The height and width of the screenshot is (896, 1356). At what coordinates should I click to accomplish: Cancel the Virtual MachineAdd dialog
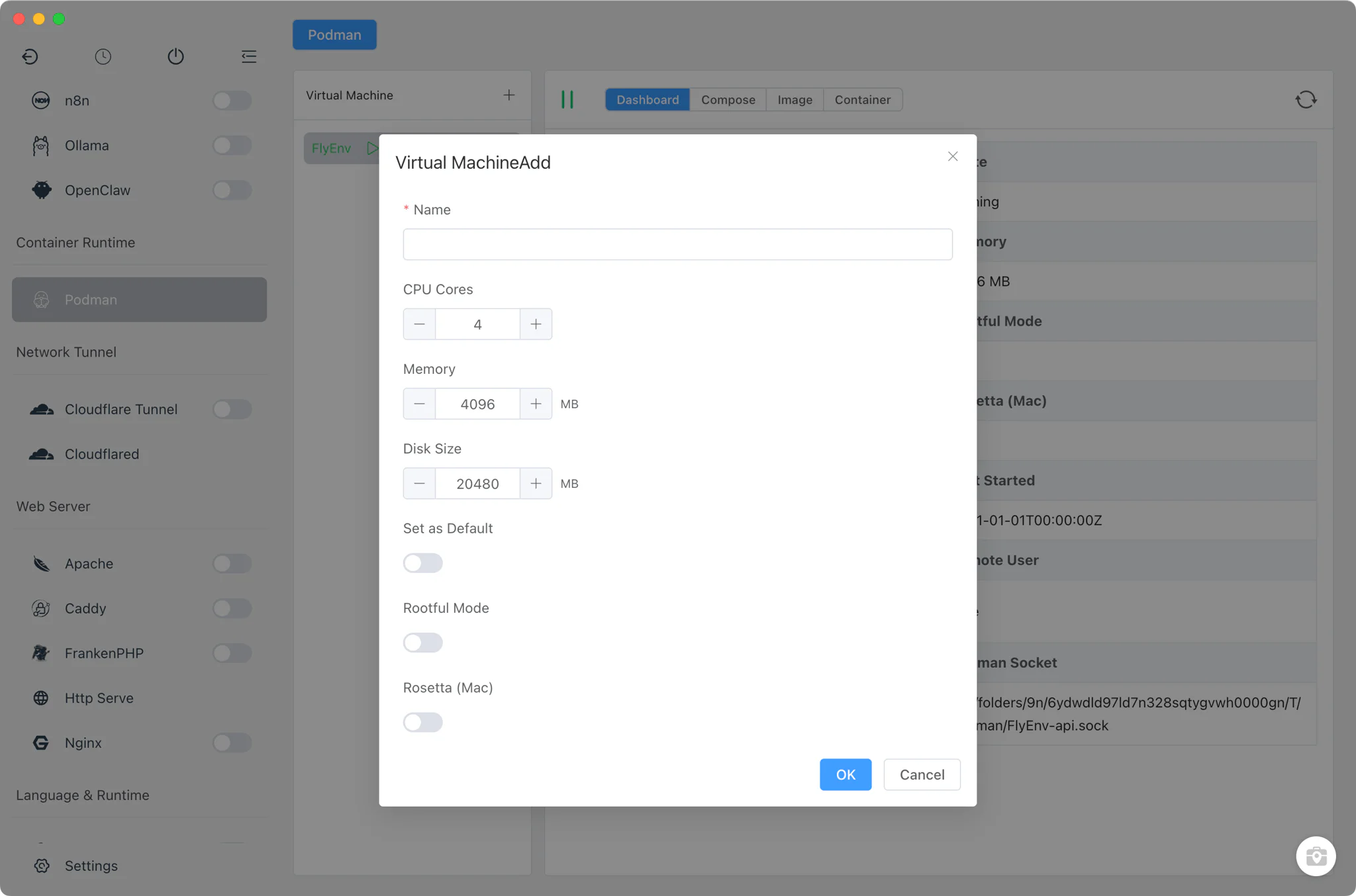[x=922, y=774]
